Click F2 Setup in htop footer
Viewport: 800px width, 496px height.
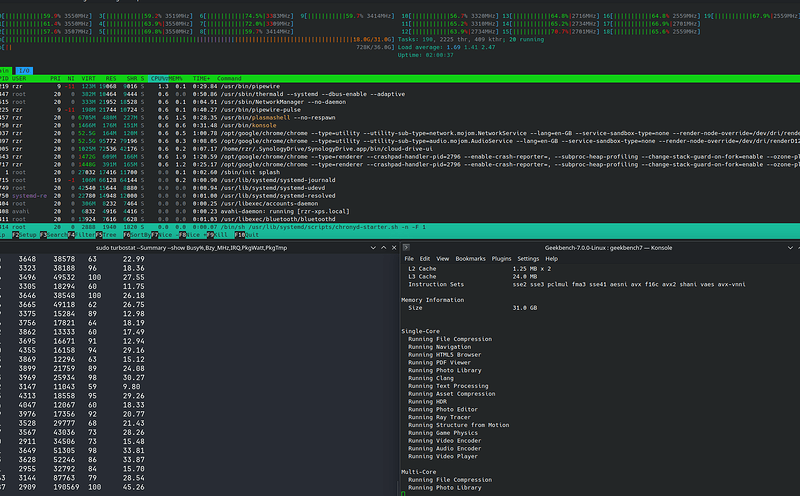pos(24,235)
